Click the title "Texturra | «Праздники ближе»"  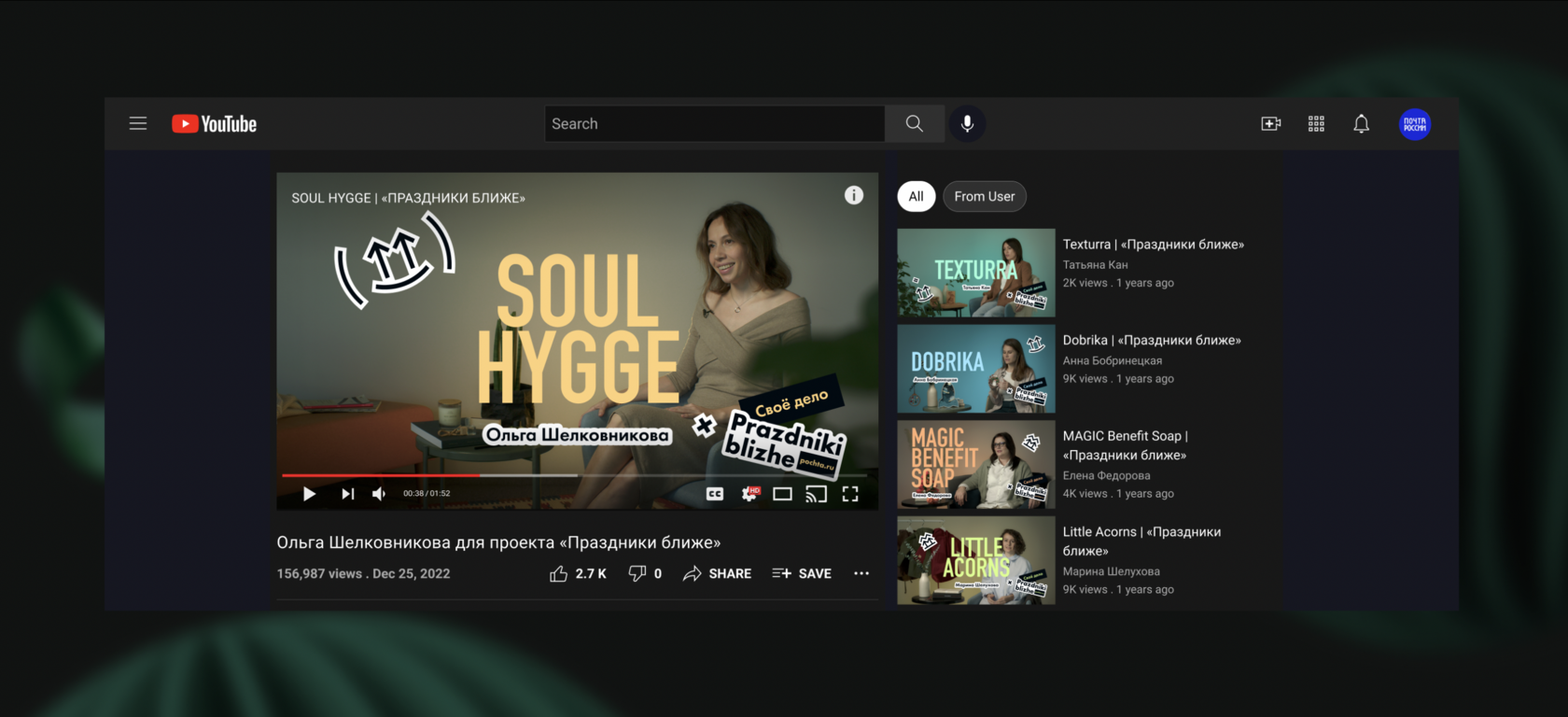point(1154,245)
